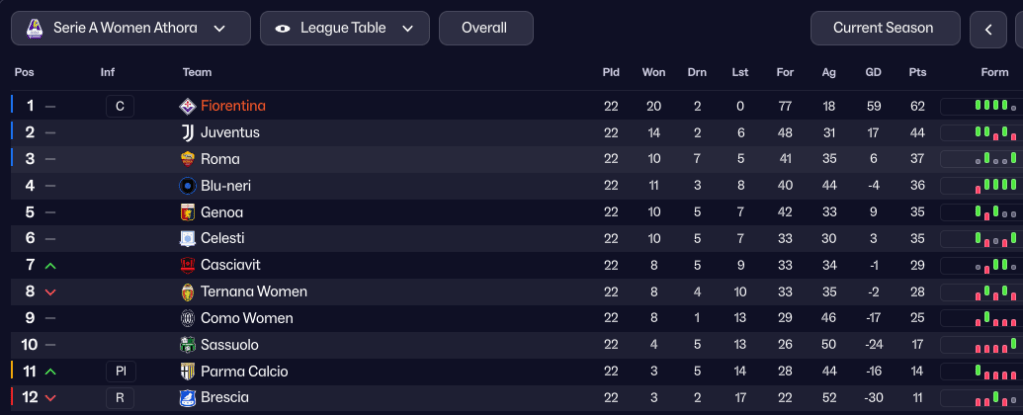Click the Blu-neri club crest icon
Screen dimensions: 1023x415
coord(187,186)
